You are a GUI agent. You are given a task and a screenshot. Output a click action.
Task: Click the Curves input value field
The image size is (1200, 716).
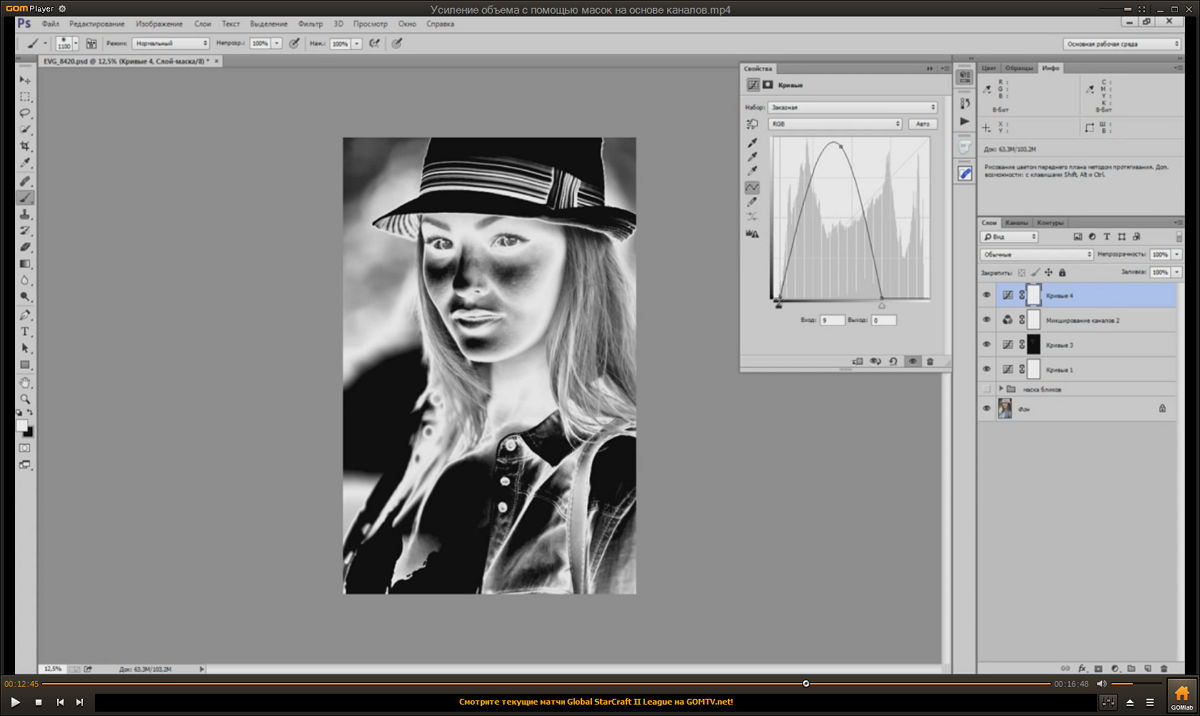pos(831,320)
